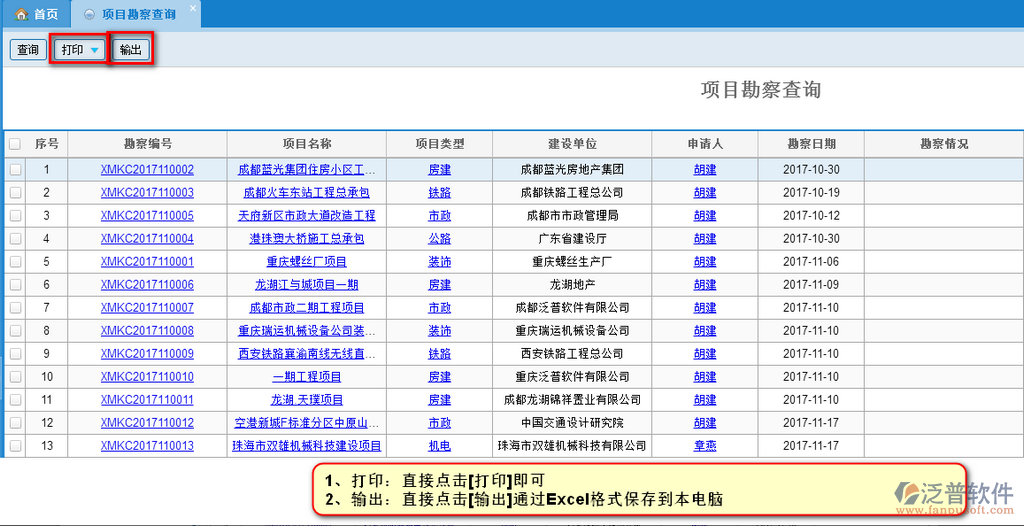This screenshot has width=1024, height=526.
Task: Click the 勘察编号 column header
Action: (x=147, y=144)
